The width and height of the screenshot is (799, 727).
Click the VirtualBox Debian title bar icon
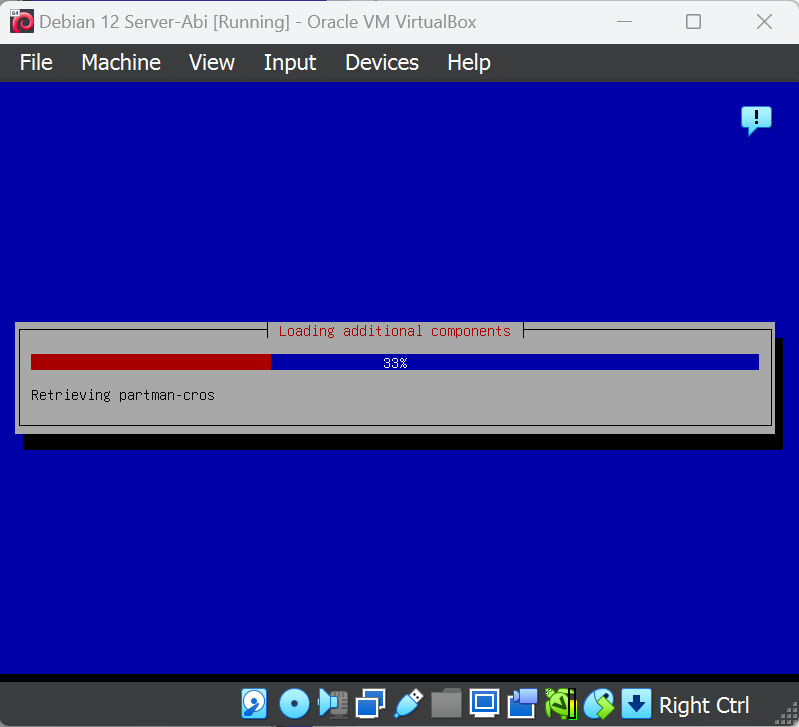coord(22,21)
